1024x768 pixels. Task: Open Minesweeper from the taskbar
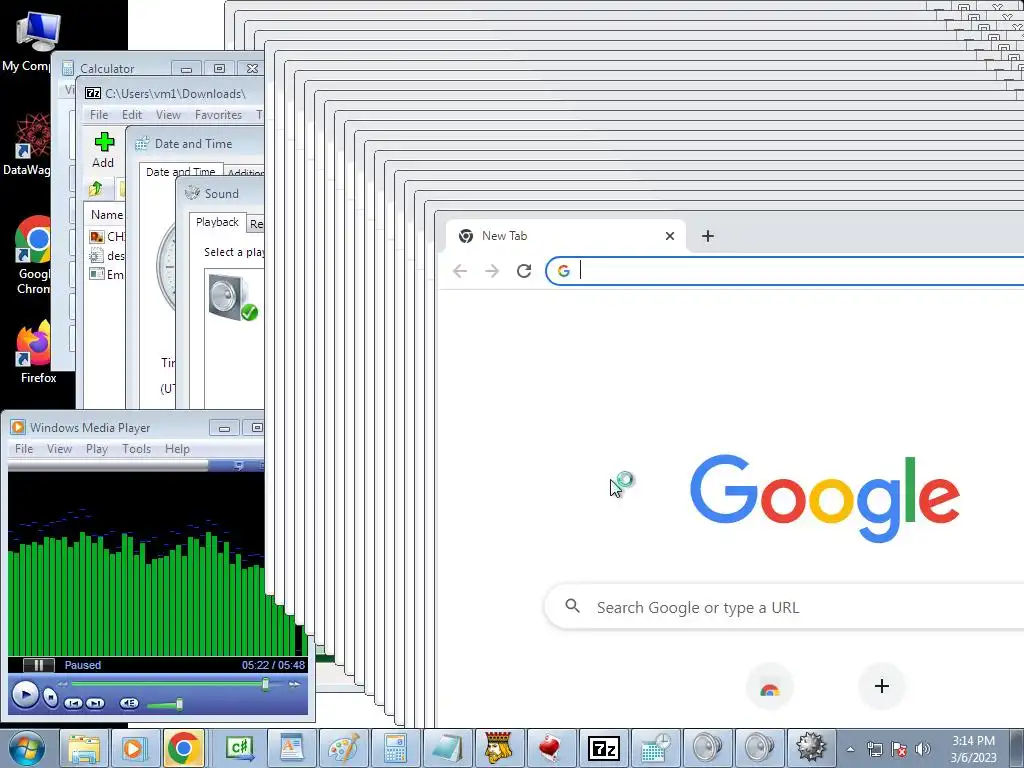coord(810,748)
